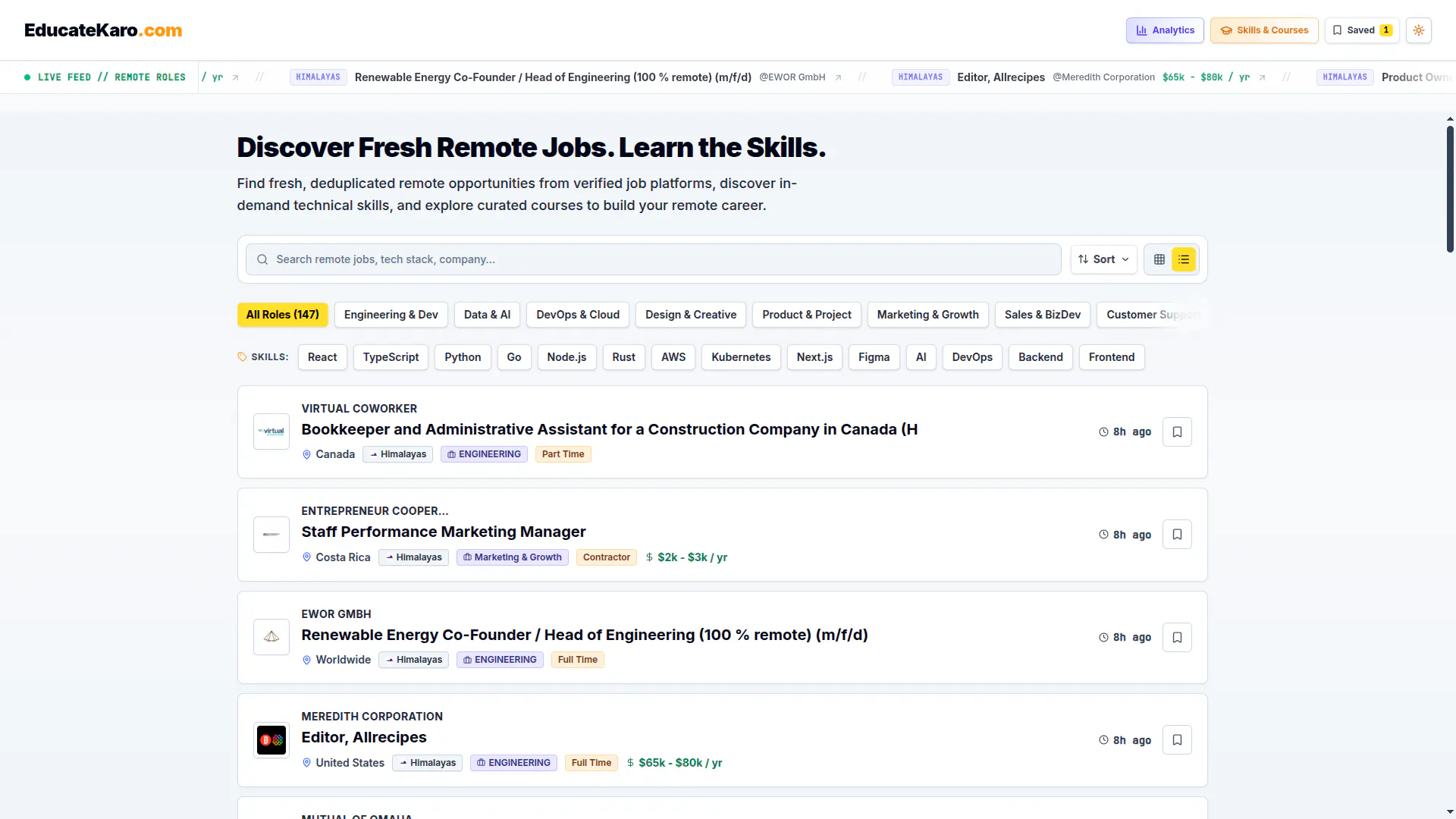Toggle the Figma skill chip

tap(874, 357)
